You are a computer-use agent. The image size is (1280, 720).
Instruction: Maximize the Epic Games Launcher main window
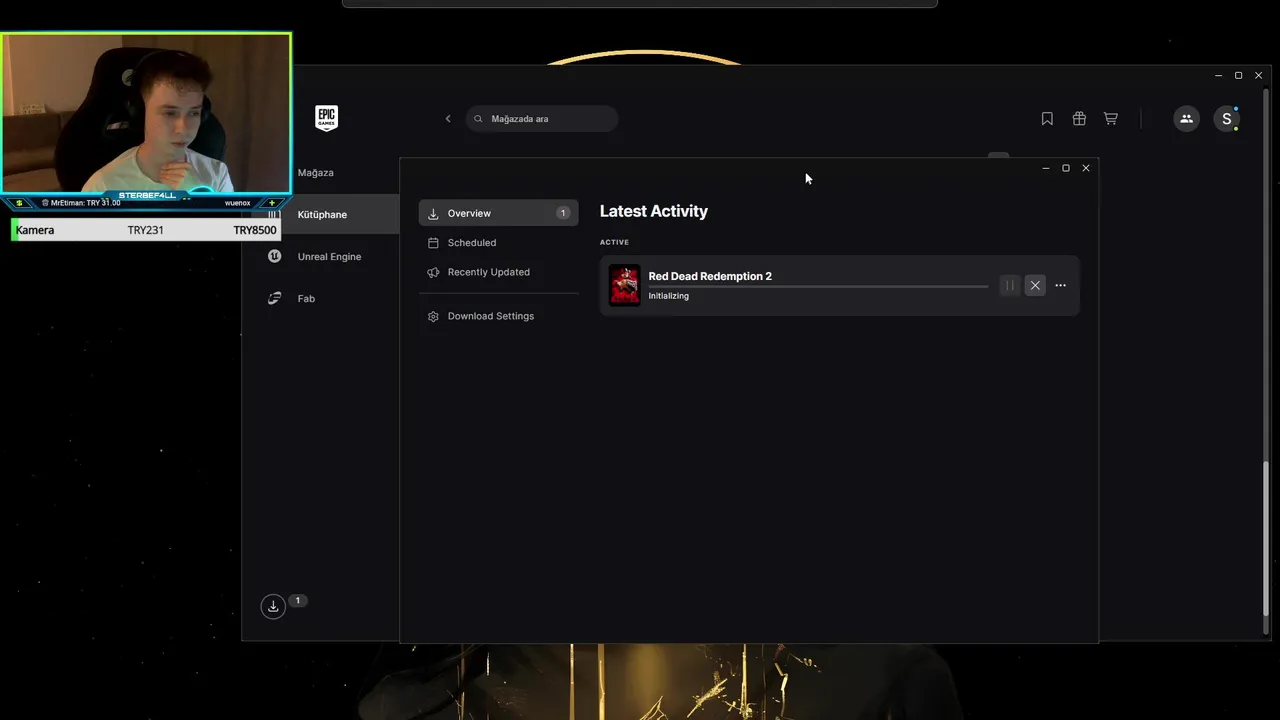click(1238, 76)
